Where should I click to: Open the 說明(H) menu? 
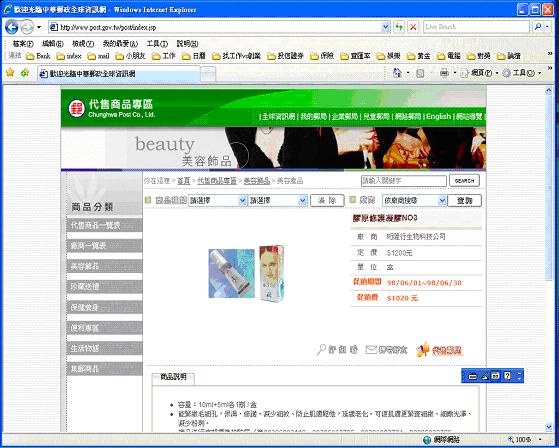click(x=188, y=43)
